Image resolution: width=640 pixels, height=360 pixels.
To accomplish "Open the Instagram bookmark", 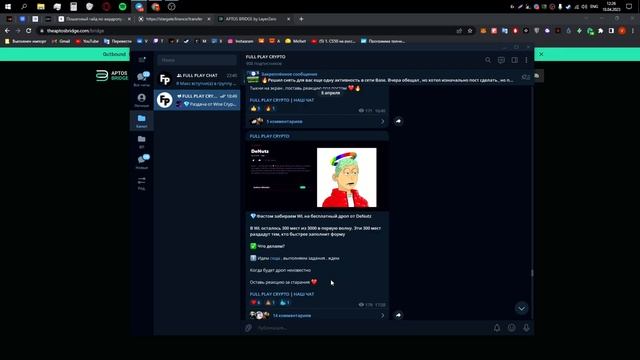I will (x=240, y=41).
